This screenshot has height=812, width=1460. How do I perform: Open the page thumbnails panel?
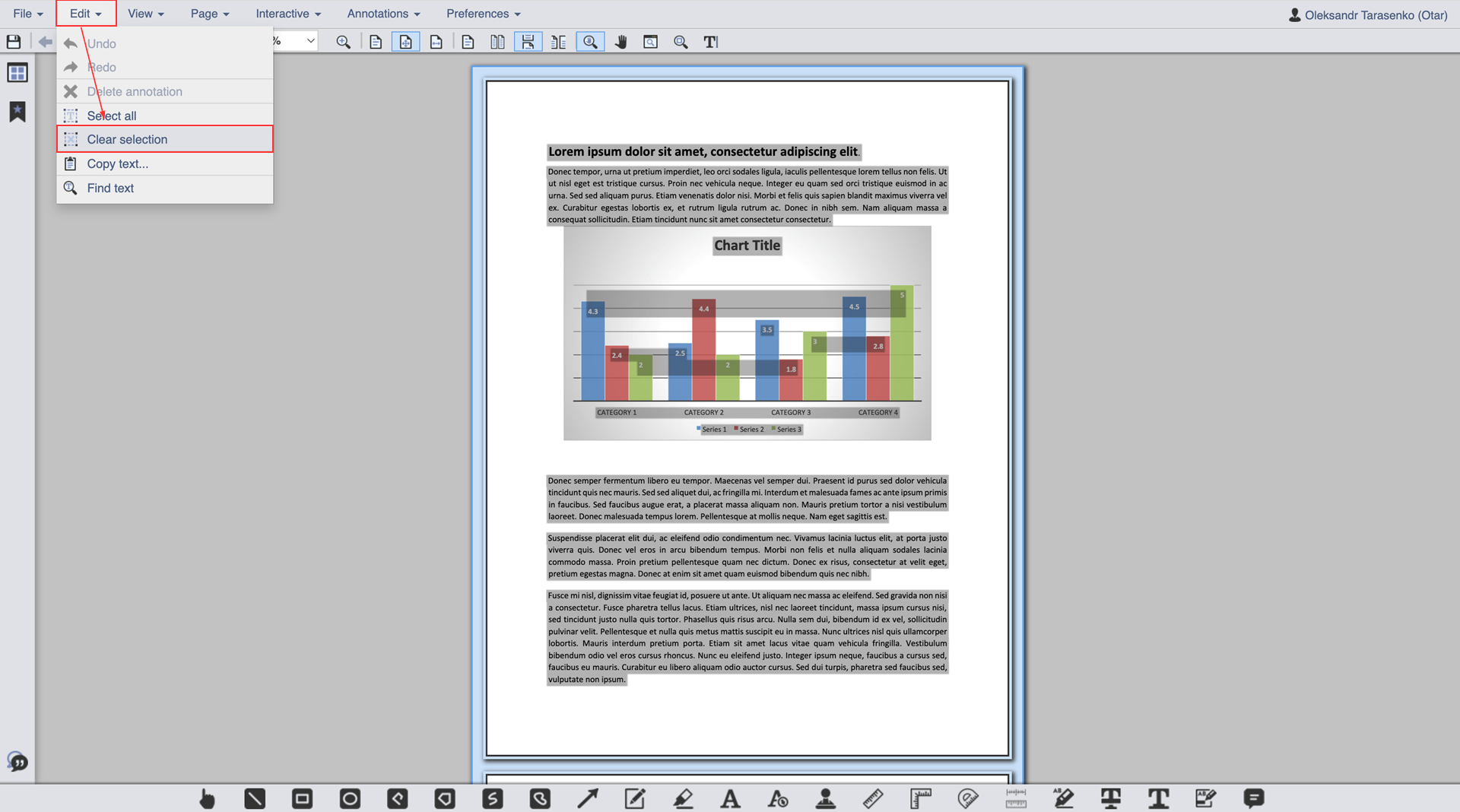click(17, 73)
